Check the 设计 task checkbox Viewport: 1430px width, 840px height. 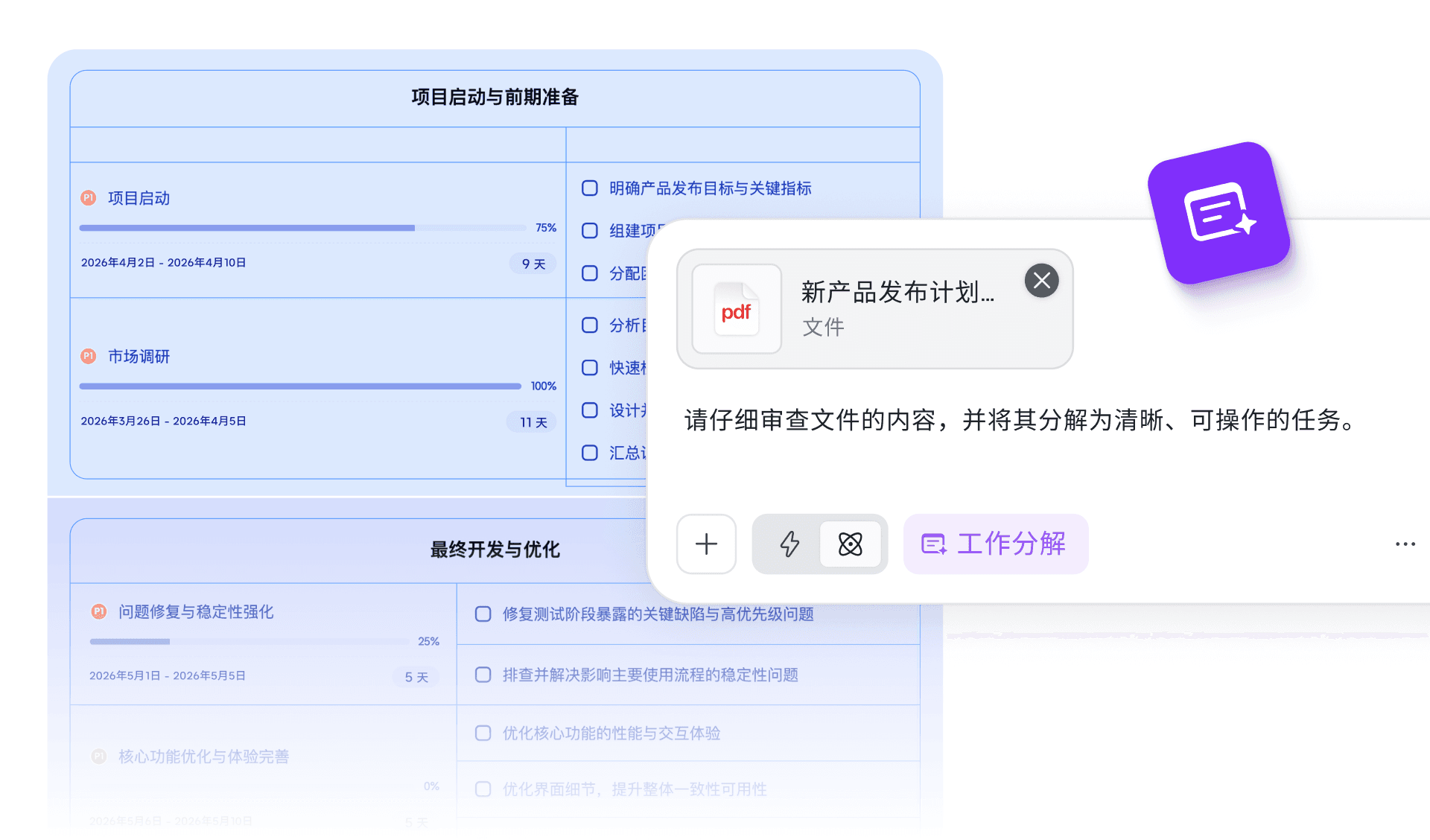(x=589, y=410)
